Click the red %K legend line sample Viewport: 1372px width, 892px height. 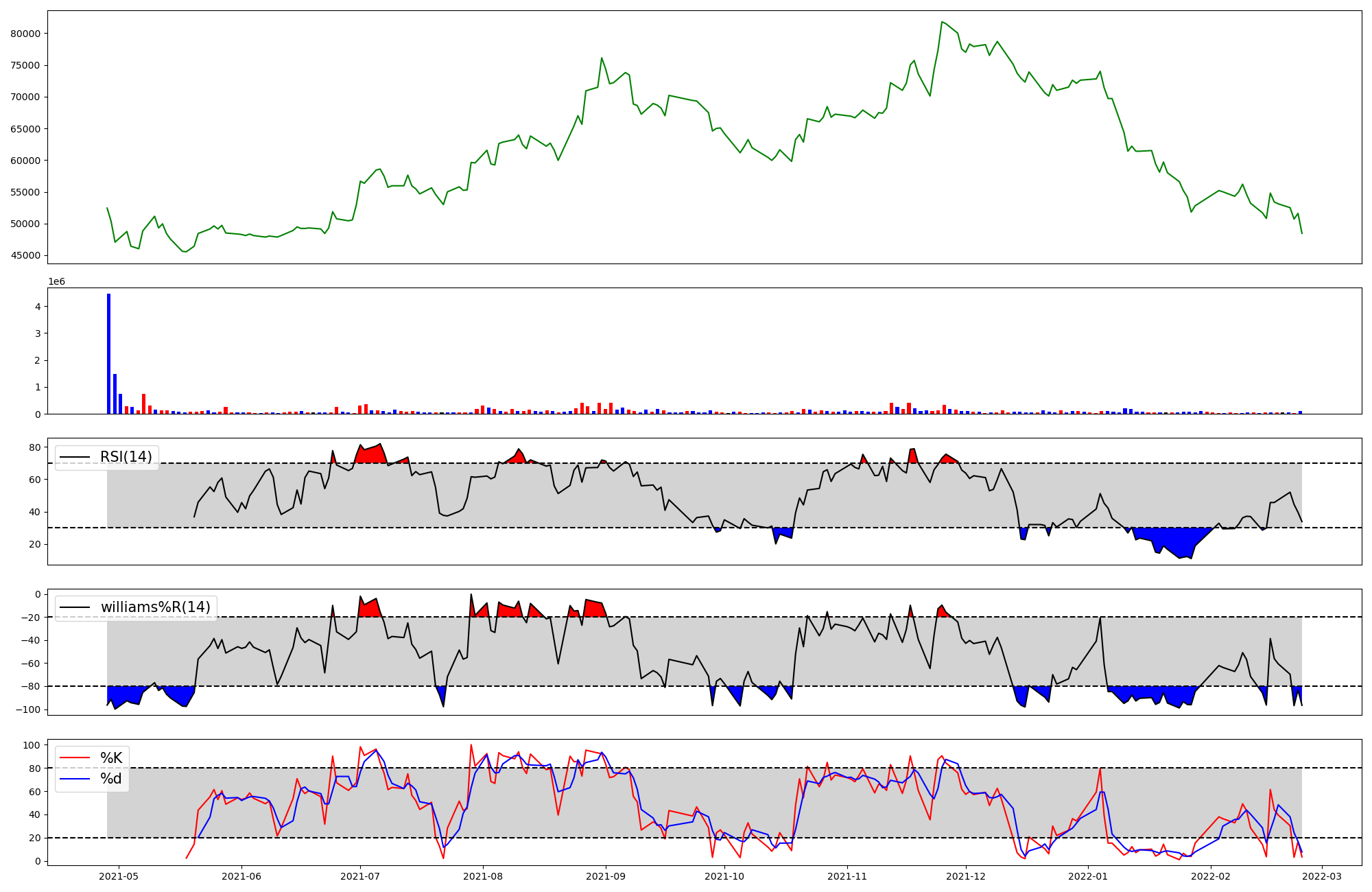pyautogui.click(x=75, y=758)
